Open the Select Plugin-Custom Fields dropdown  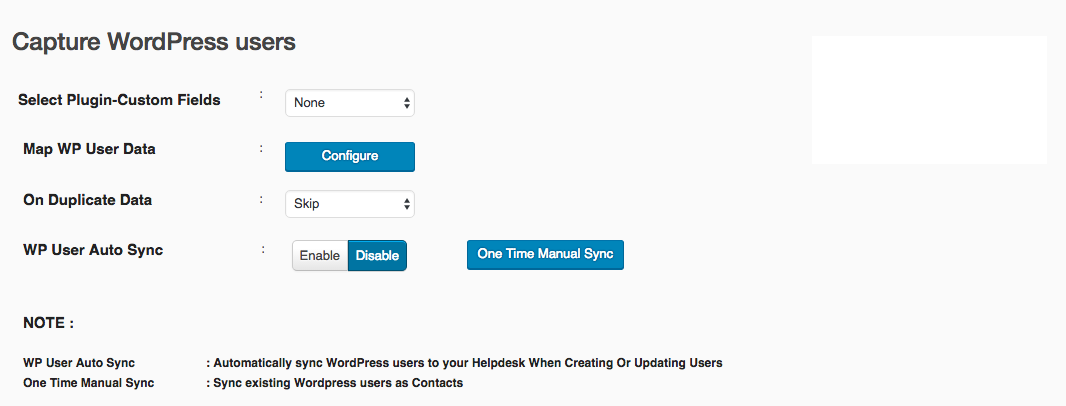pos(349,103)
